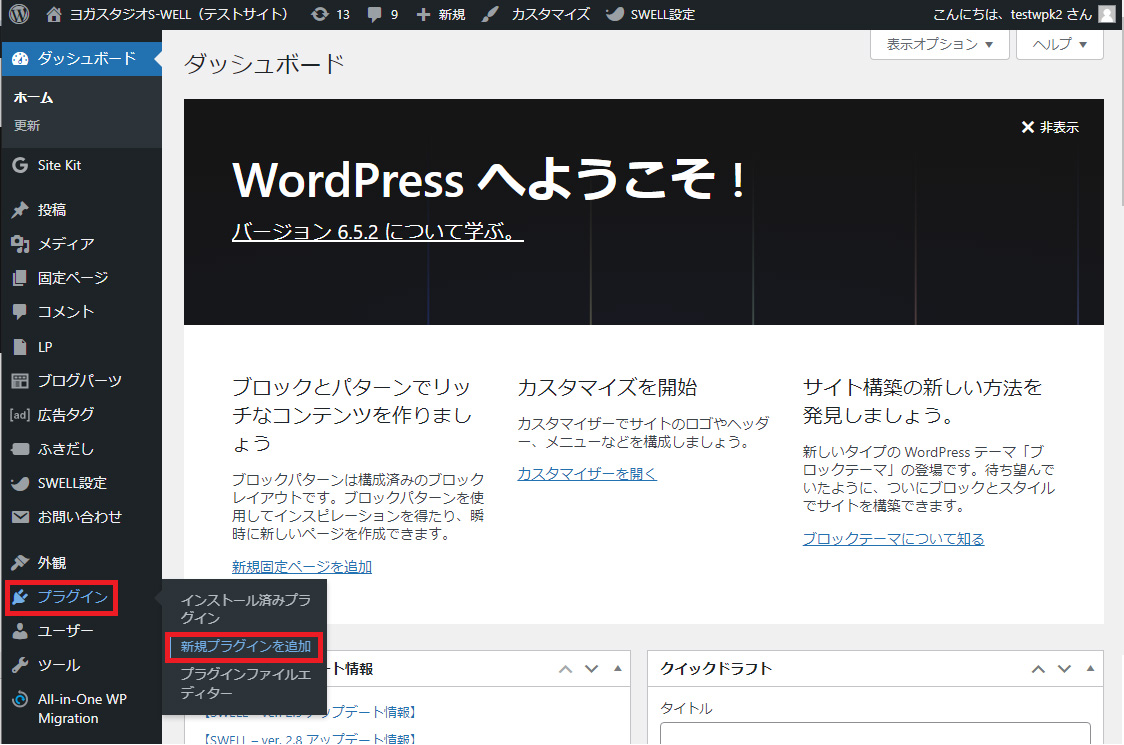1124x745 pixels.
Task: Click the SWELL設定 icon in the admin bar
Action: tap(614, 14)
